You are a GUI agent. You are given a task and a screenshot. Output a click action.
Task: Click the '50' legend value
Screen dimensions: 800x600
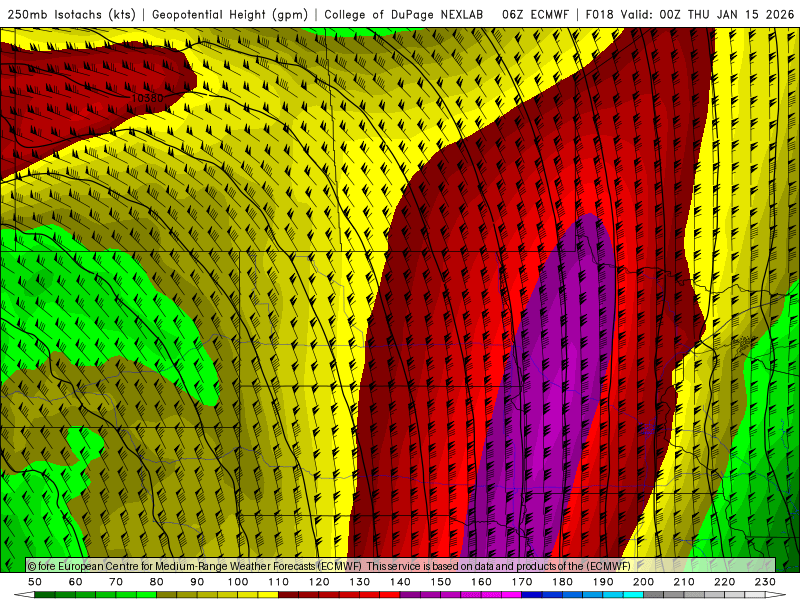pos(35,582)
